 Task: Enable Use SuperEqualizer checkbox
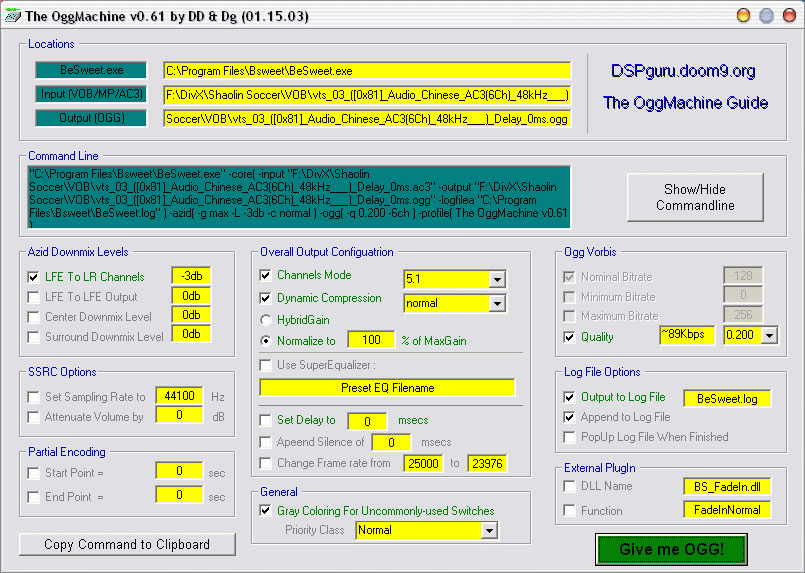(x=265, y=365)
